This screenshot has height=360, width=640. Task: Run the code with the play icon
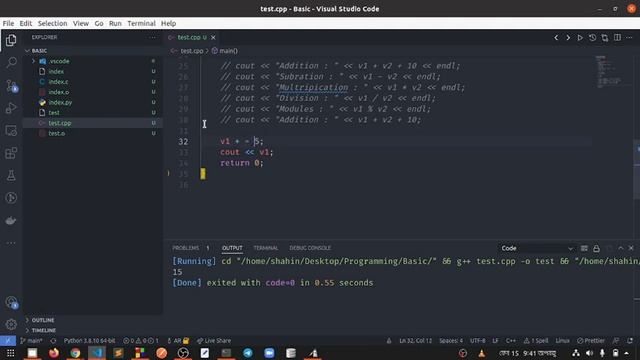coord(580,38)
